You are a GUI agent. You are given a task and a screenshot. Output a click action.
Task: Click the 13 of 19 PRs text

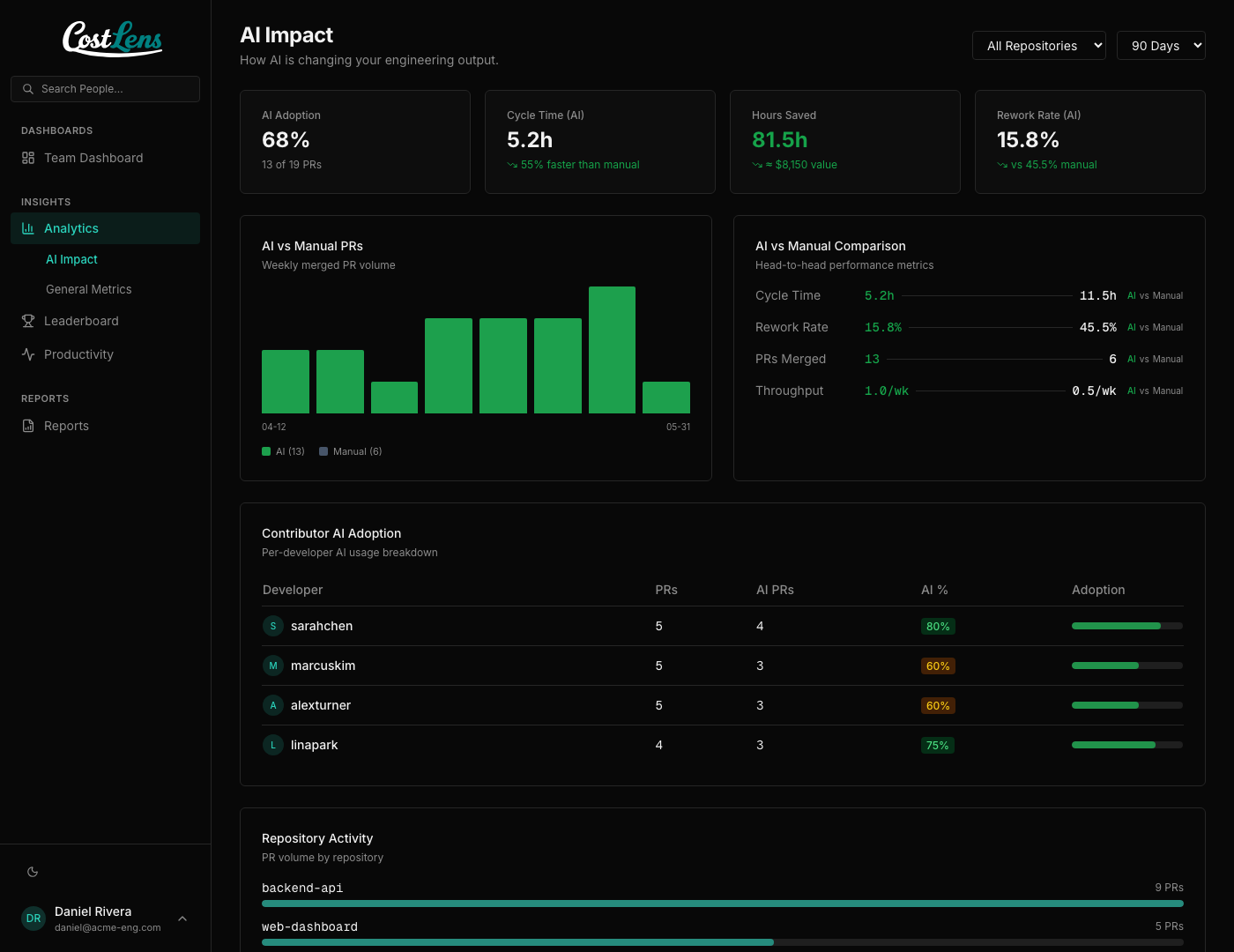pyautogui.click(x=292, y=165)
